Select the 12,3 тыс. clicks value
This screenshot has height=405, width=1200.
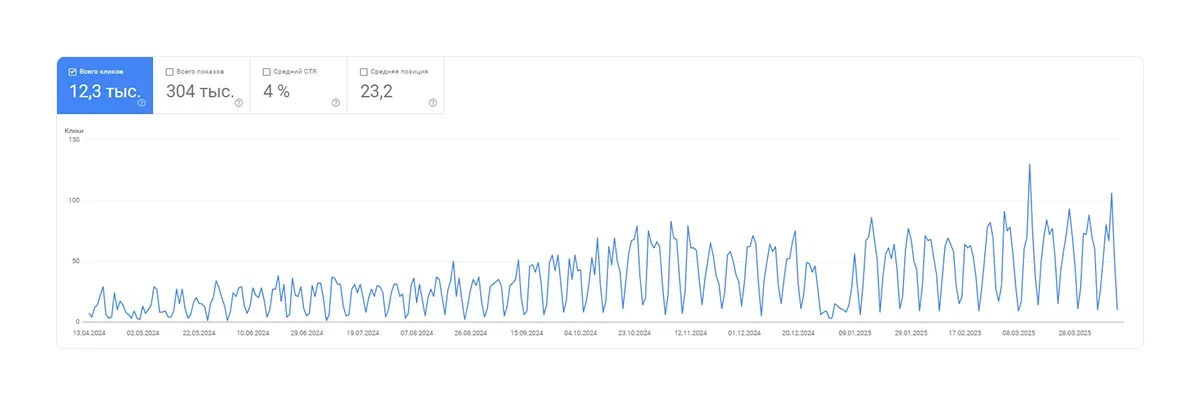click(x=103, y=91)
